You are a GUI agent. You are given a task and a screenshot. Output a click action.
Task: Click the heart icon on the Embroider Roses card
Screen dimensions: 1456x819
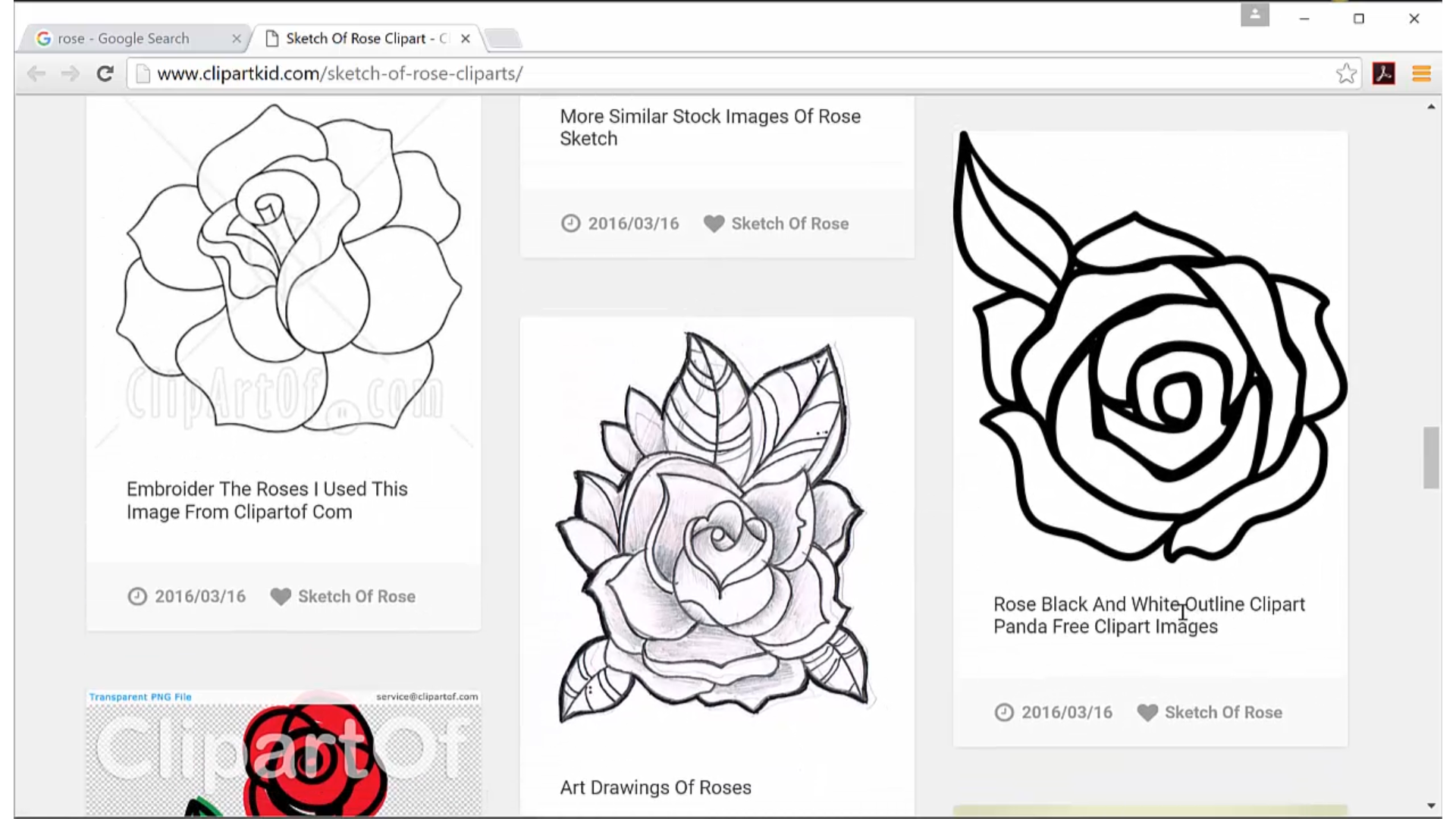coord(281,597)
